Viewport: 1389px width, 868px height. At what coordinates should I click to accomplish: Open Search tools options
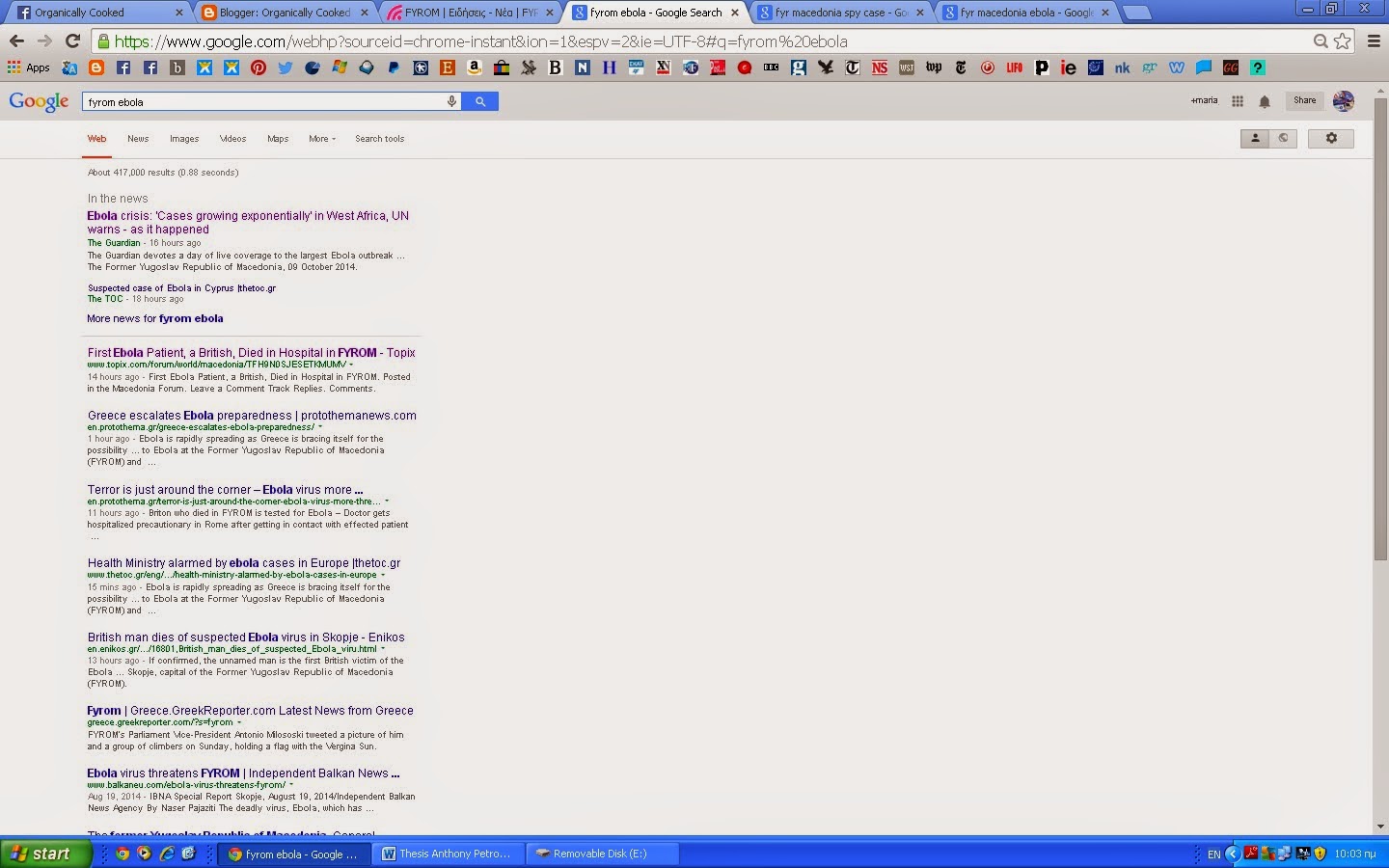click(379, 139)
